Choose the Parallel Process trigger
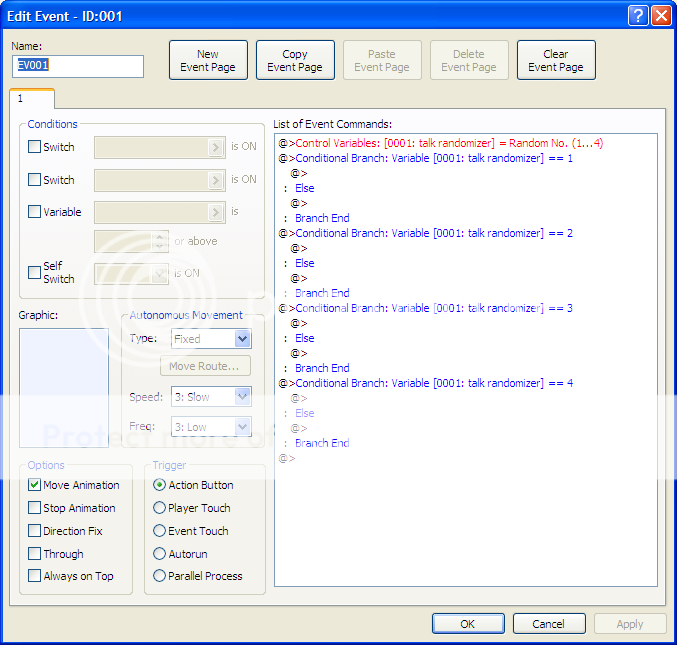Image resolution: width=677 pixels, height=645 pixels. [160, 576]
